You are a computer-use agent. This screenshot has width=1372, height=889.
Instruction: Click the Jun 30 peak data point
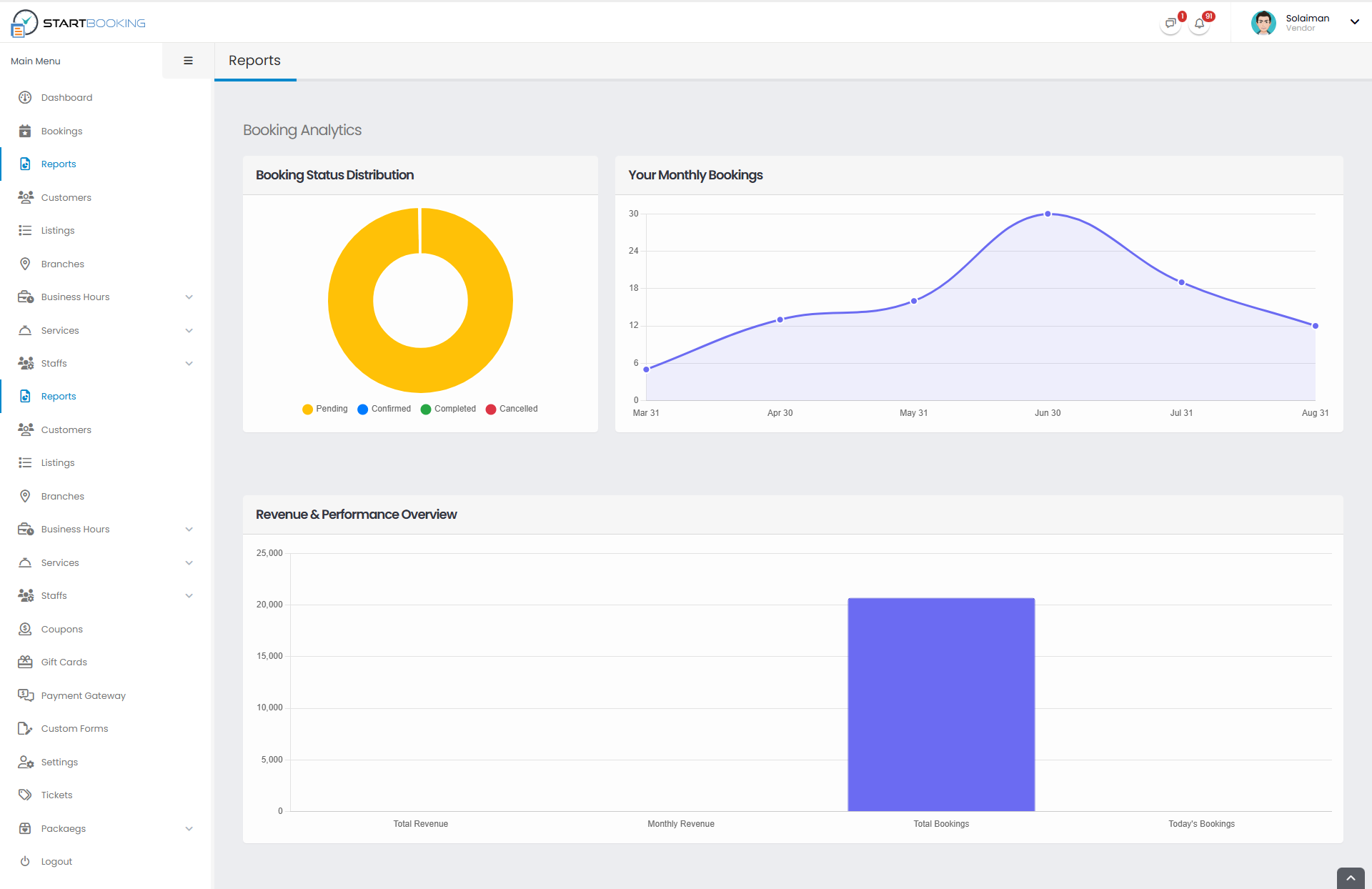(1048, 214)
